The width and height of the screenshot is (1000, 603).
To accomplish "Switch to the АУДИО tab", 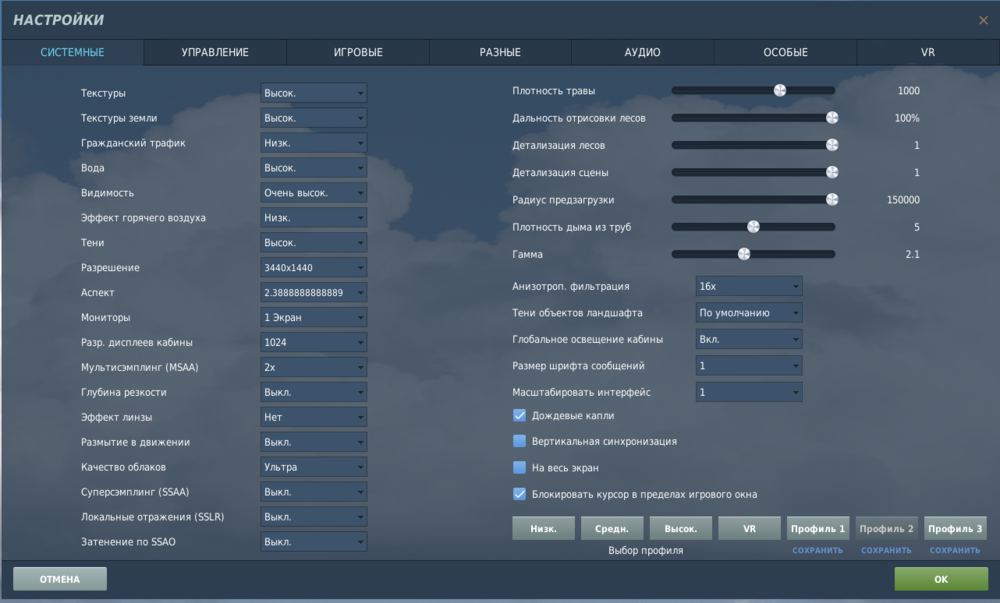I will (x=642, y=52).
